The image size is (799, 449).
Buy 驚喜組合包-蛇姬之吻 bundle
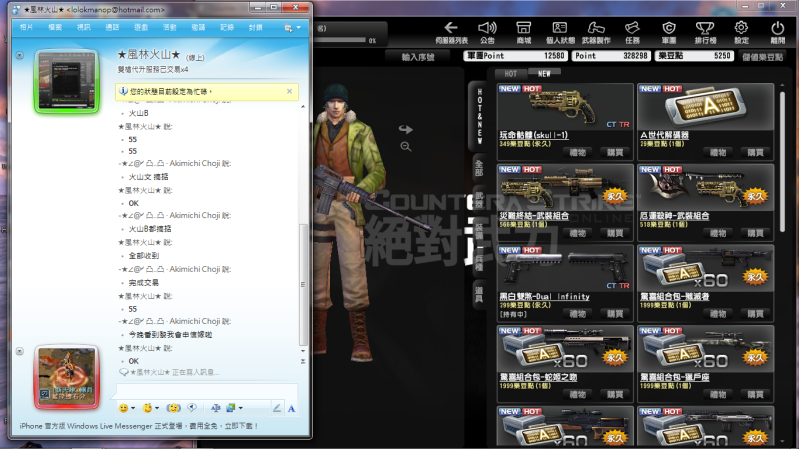[x=615, y=394]
